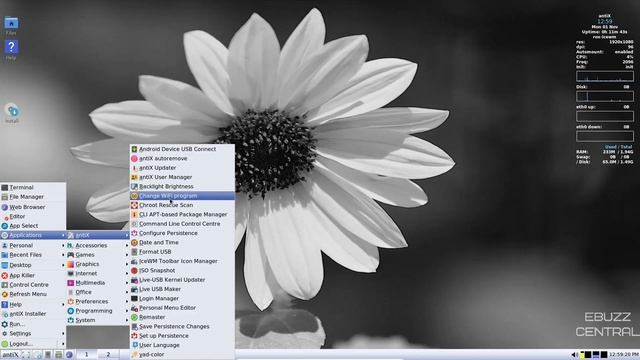Open Live-USB Kernel Updater
This screenshot has height=360, width=640.
pyautogui.click(x=182, y=280)
